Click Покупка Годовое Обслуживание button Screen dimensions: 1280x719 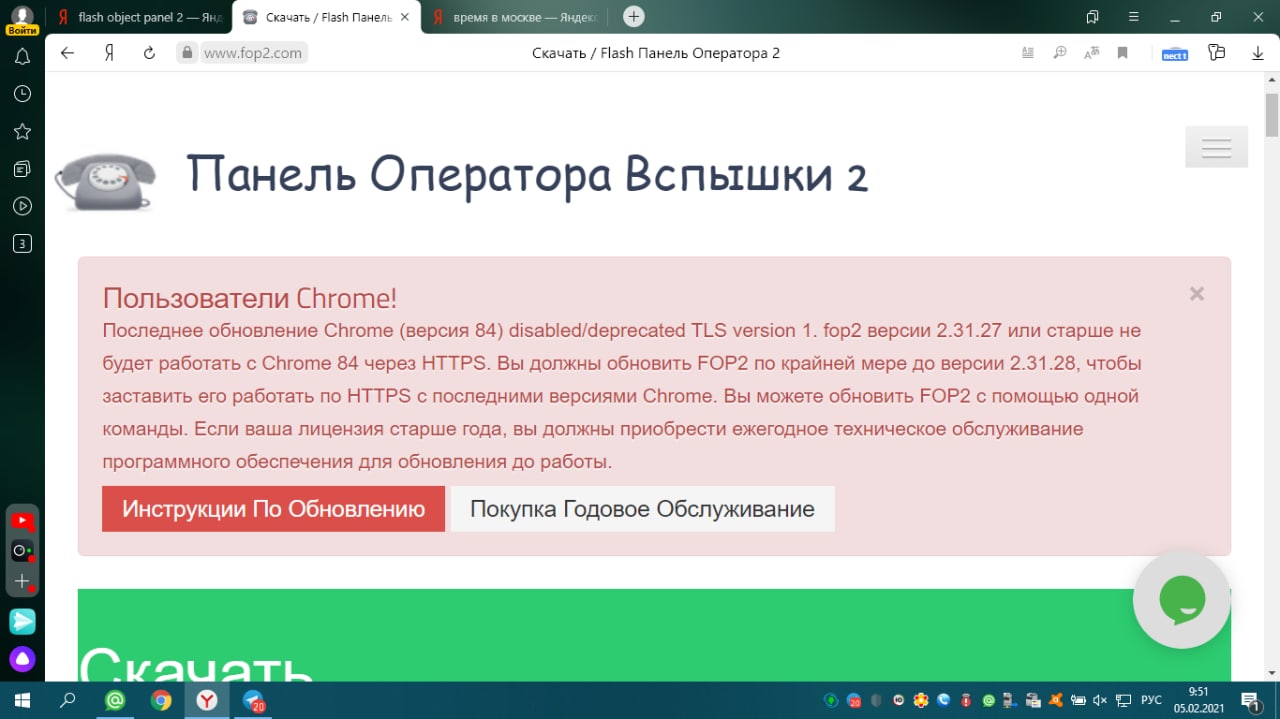coord(642,509)
